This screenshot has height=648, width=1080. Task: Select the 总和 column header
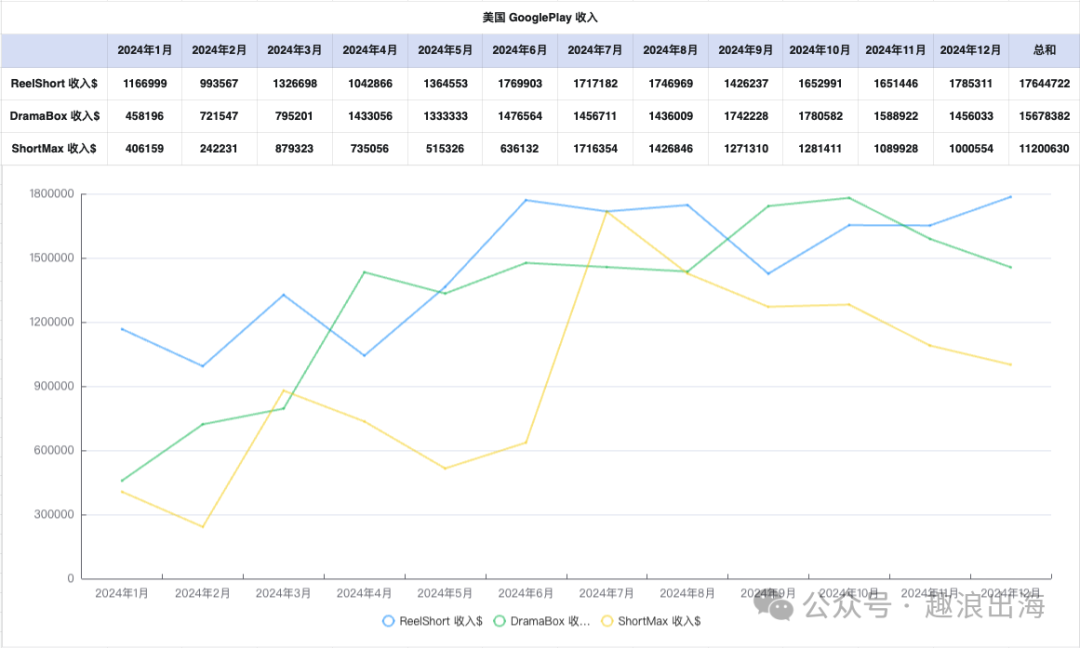tap(1044, 50)
